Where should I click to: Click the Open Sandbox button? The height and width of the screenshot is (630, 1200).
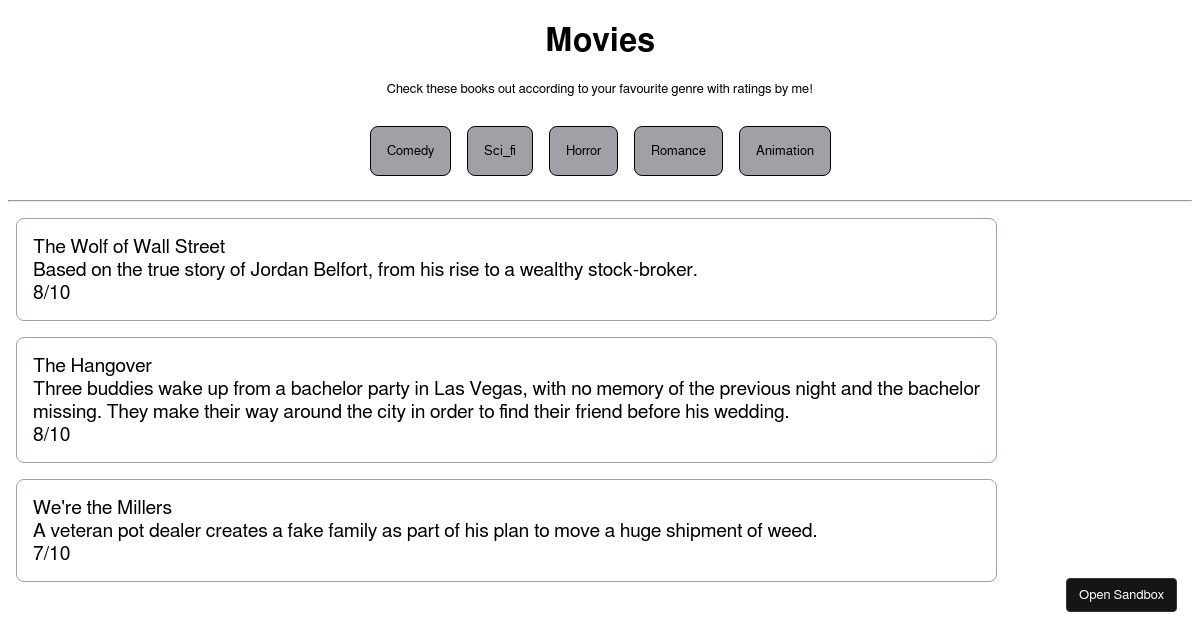[1121, 594]
